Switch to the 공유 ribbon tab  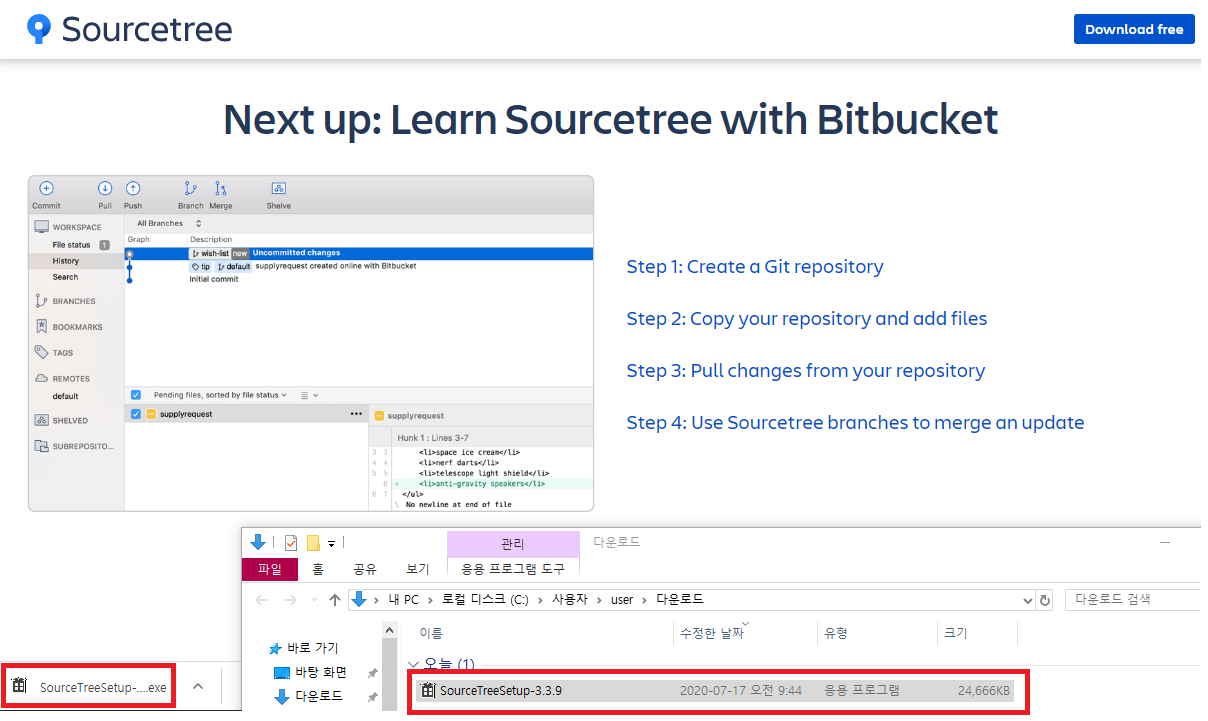coord(365,569)
